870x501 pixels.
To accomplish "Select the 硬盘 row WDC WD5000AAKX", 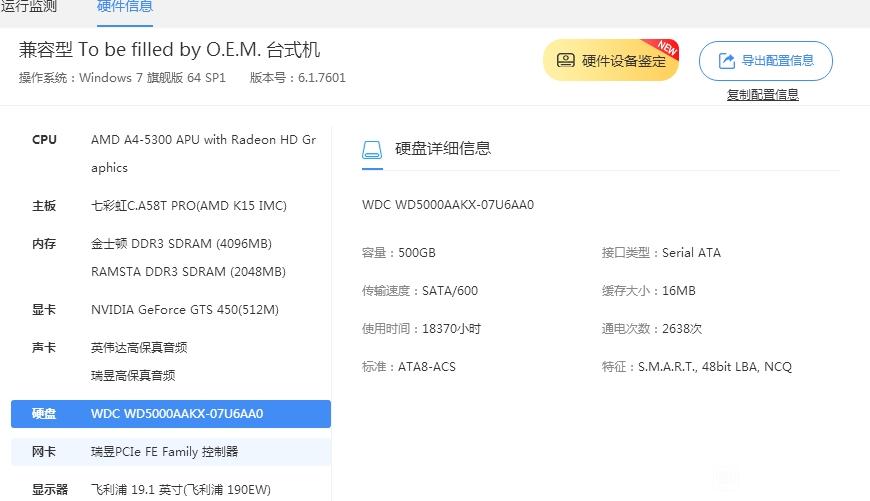I will click(x=171, y=414).
